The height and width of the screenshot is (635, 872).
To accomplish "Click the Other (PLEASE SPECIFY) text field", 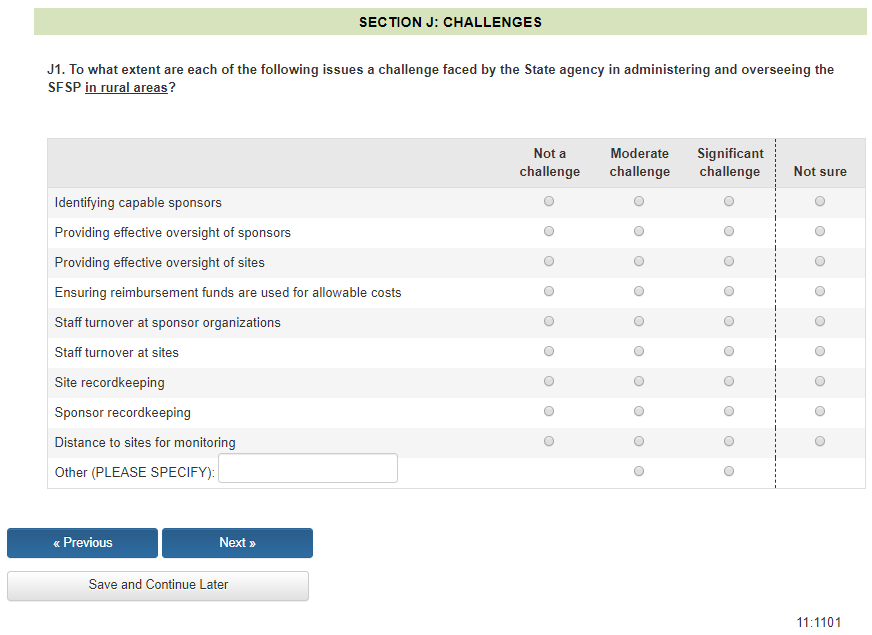I will (307, 469).
